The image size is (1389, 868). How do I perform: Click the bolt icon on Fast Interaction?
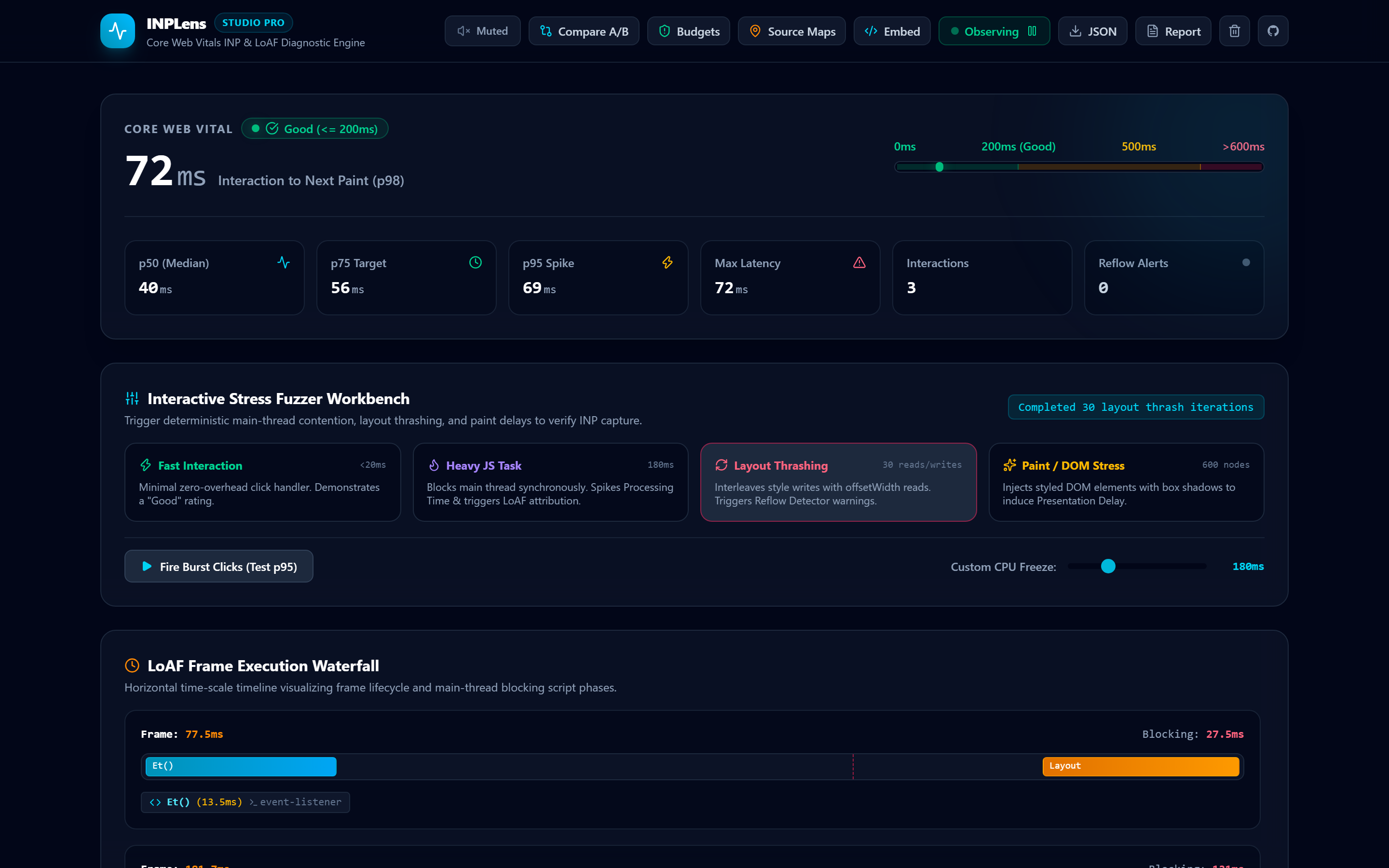(x=146, y=465)
